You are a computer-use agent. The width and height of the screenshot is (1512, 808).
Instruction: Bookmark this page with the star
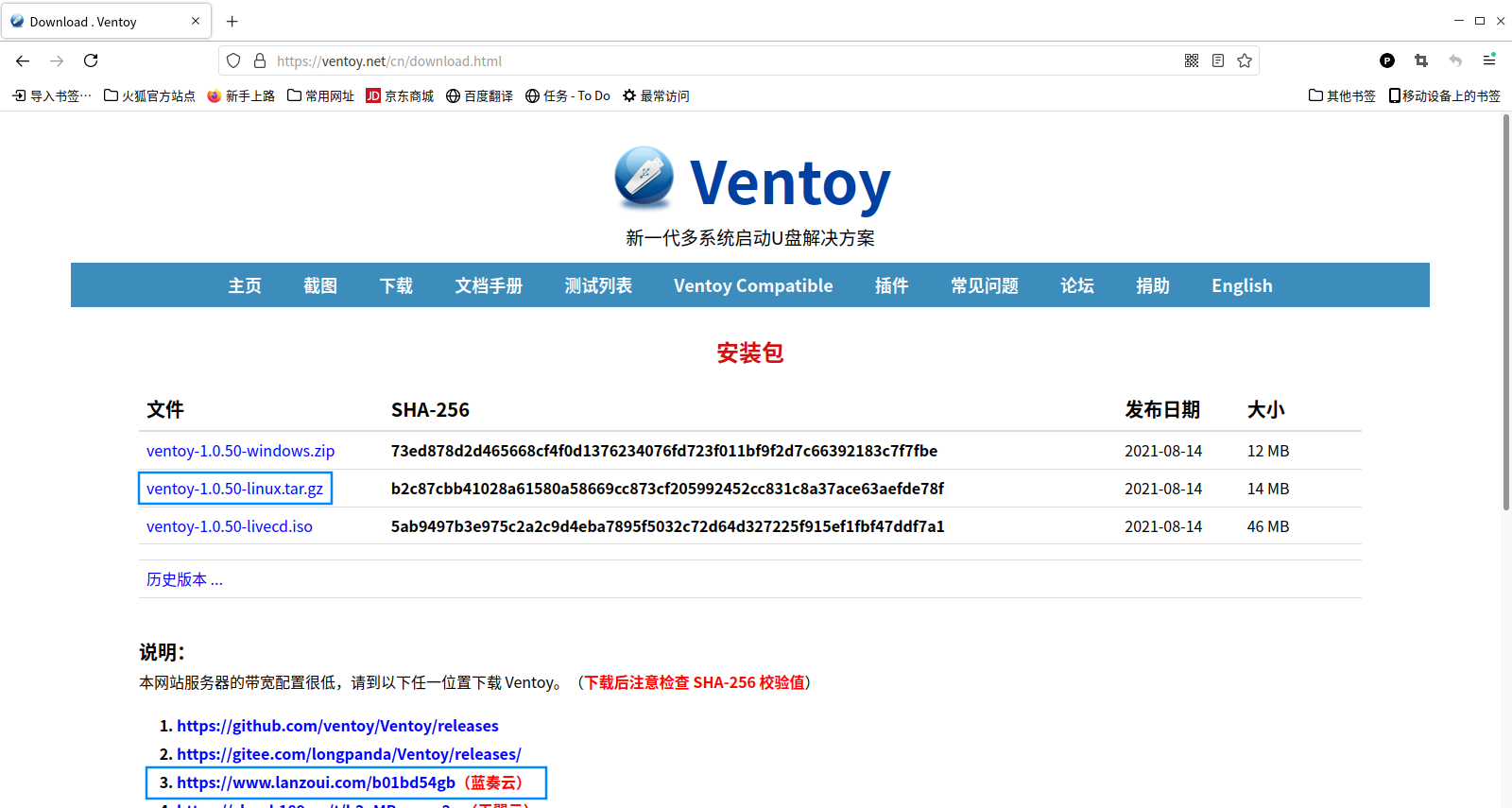tap(1245, 60)
